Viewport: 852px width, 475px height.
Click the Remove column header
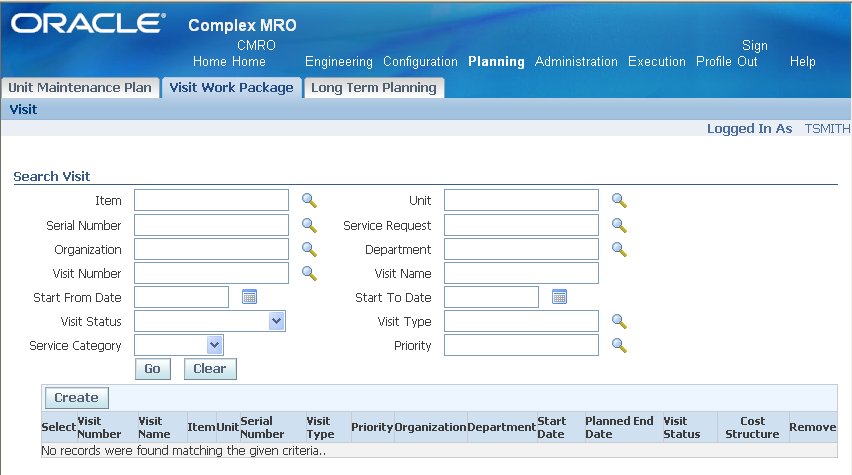[812, 427]
